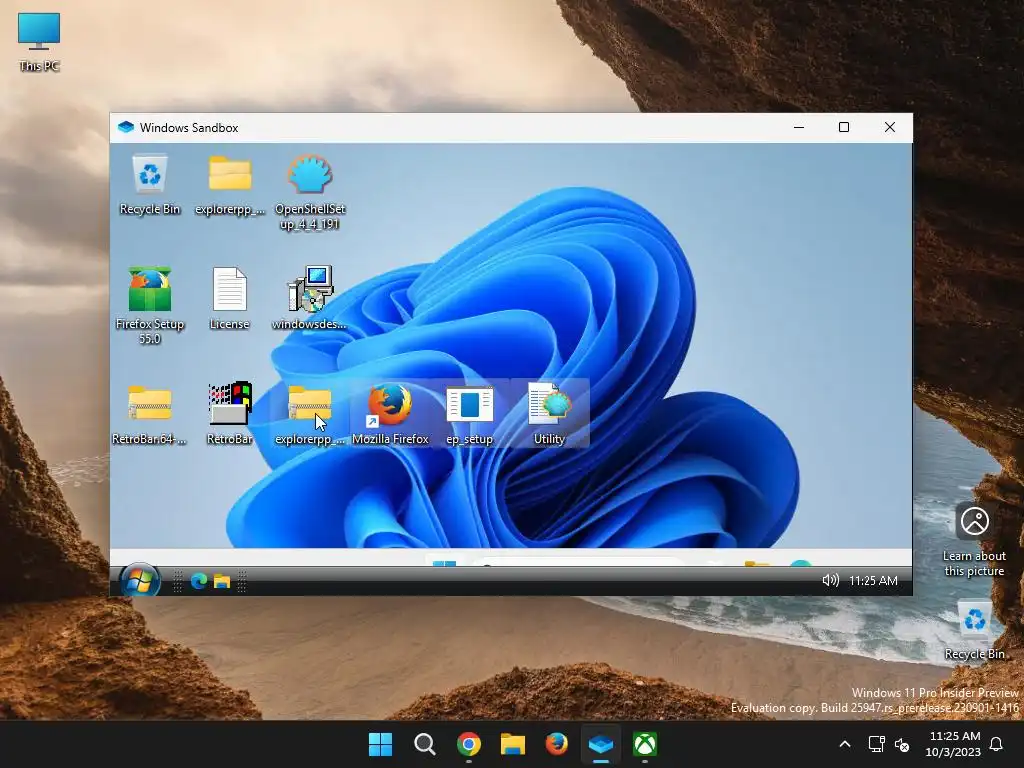Screen dimensions: 1024x768
Task: Open the host notification bell
Action: (997, 744)
